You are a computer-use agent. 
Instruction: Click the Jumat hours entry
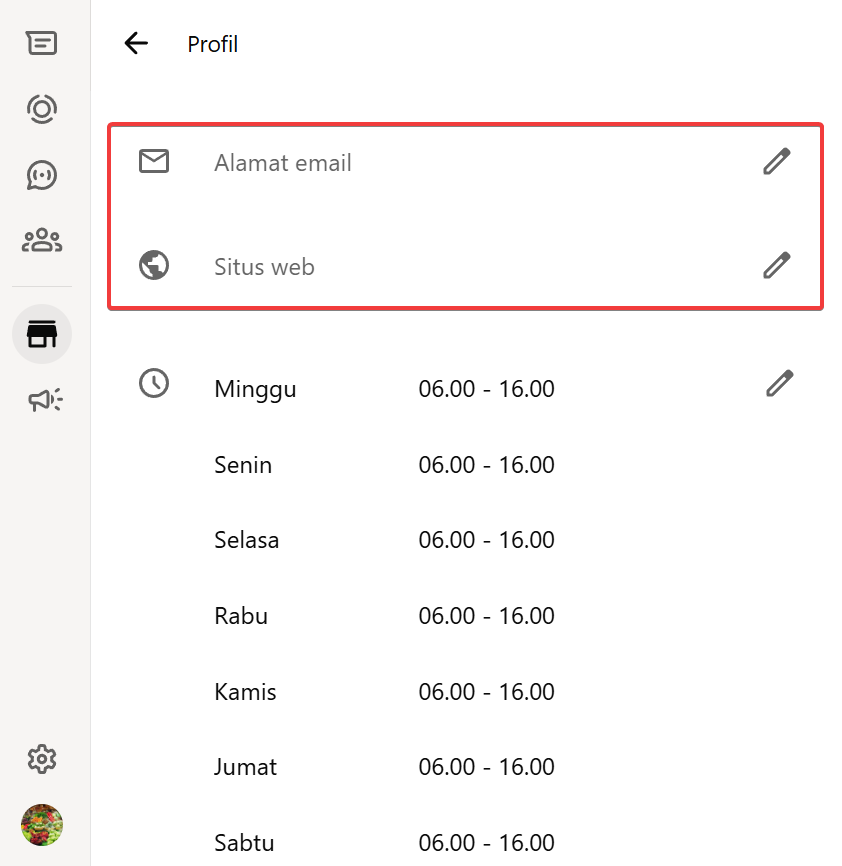click(x=385, y=767)
